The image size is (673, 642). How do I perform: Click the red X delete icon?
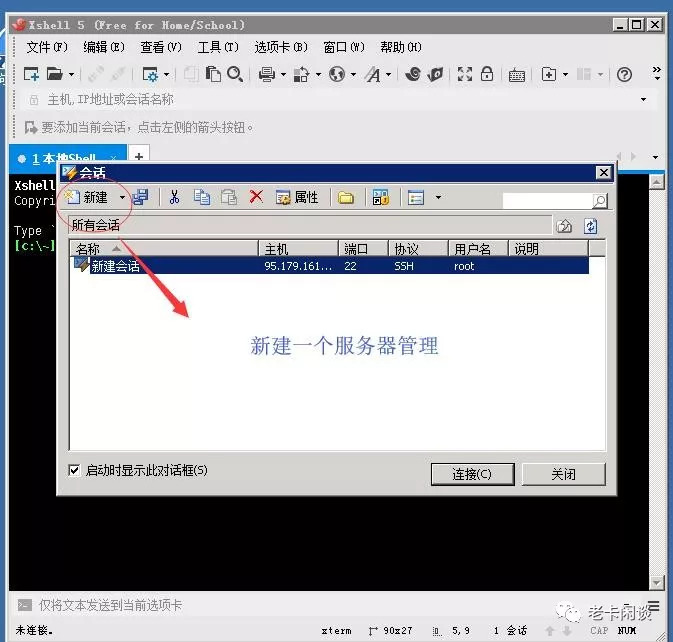256,197
